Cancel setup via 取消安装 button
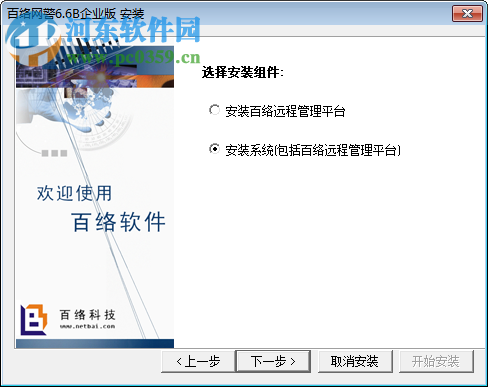The width and height of the screenshot is (488, 387). [x=355, y=361]
